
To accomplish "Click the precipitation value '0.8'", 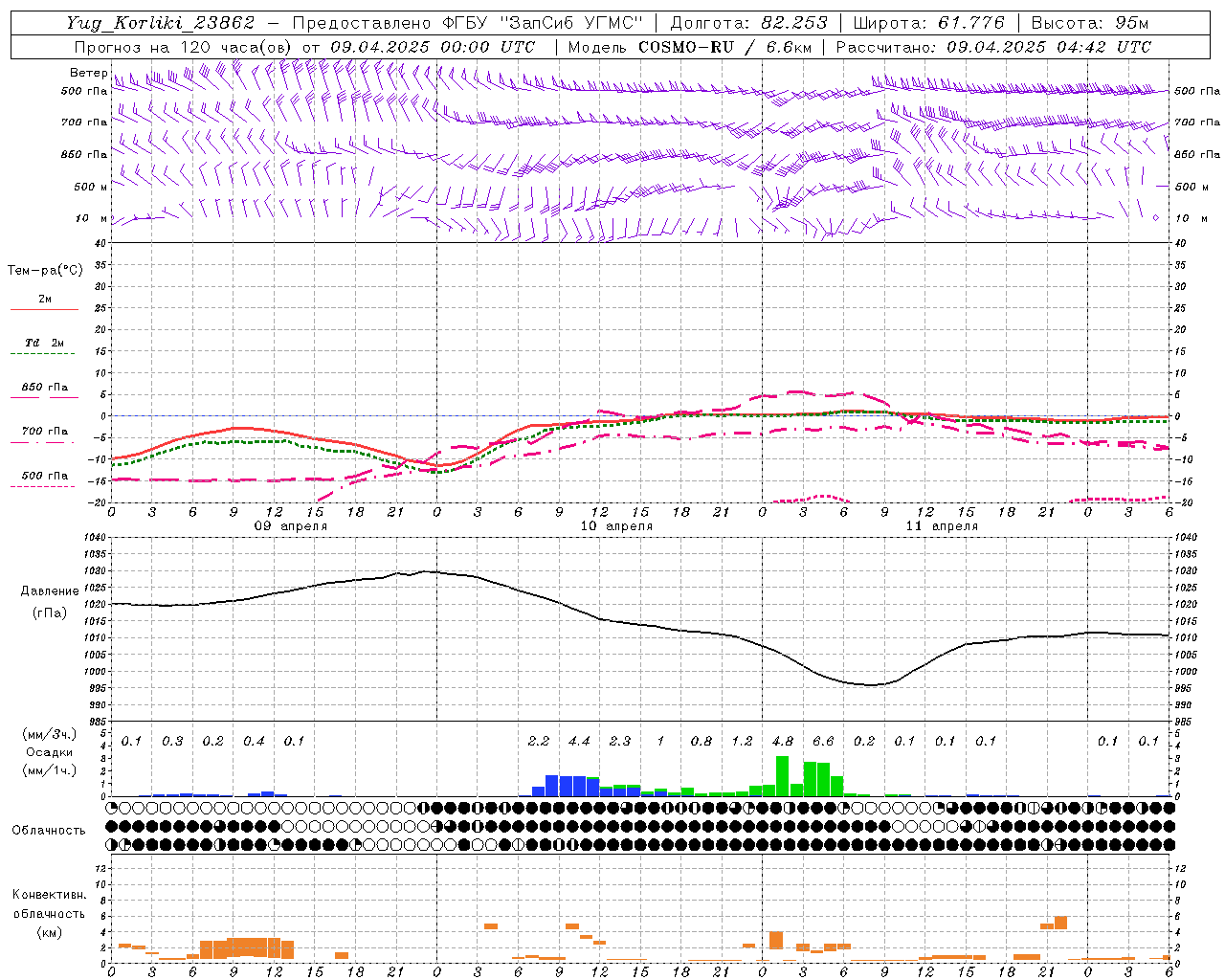I will (701, 741).
